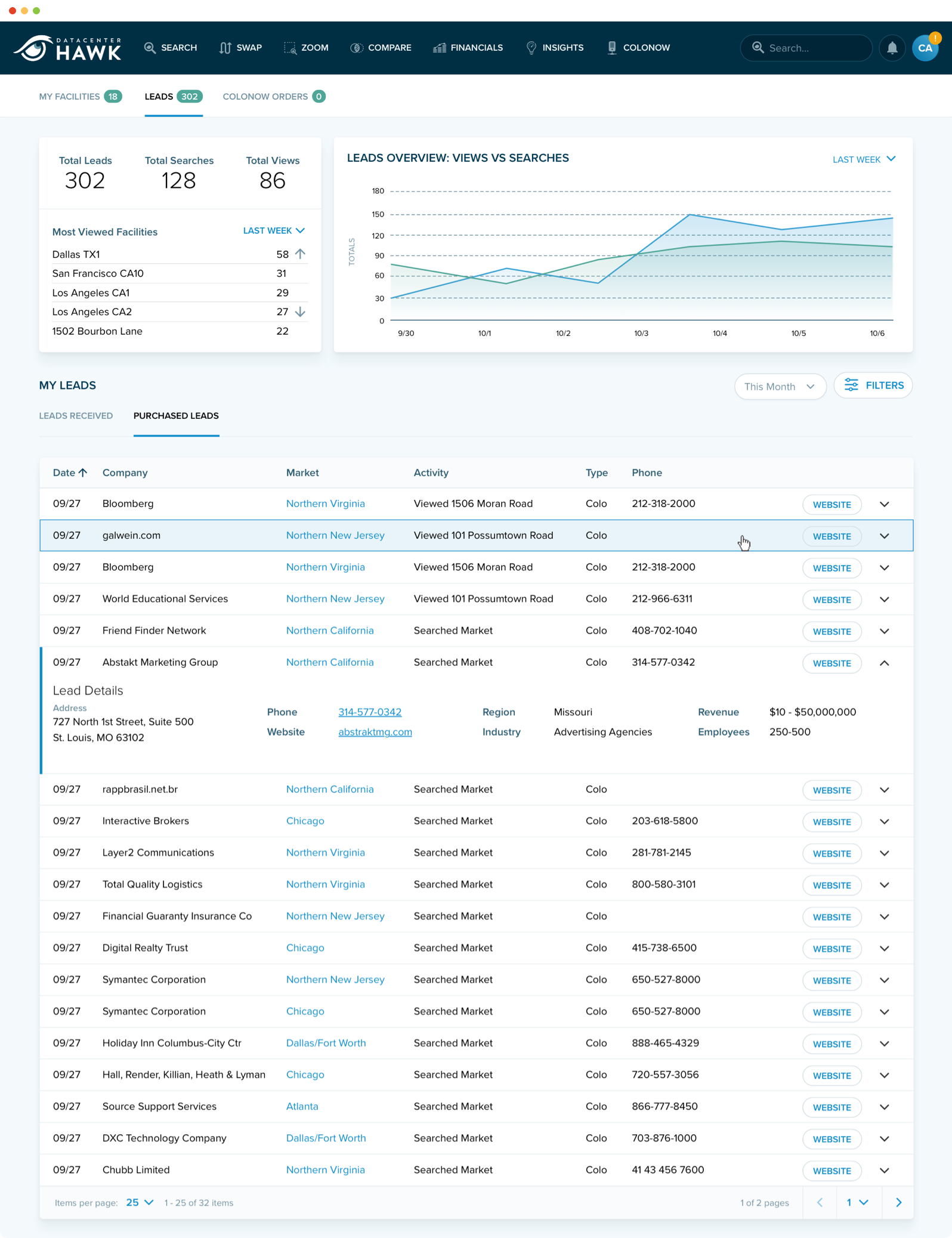This screenshot has height=1238, width=952.
Task: Expand the Total Quality Logistics row
Action: pyautogui.click(x=884, y=885)
